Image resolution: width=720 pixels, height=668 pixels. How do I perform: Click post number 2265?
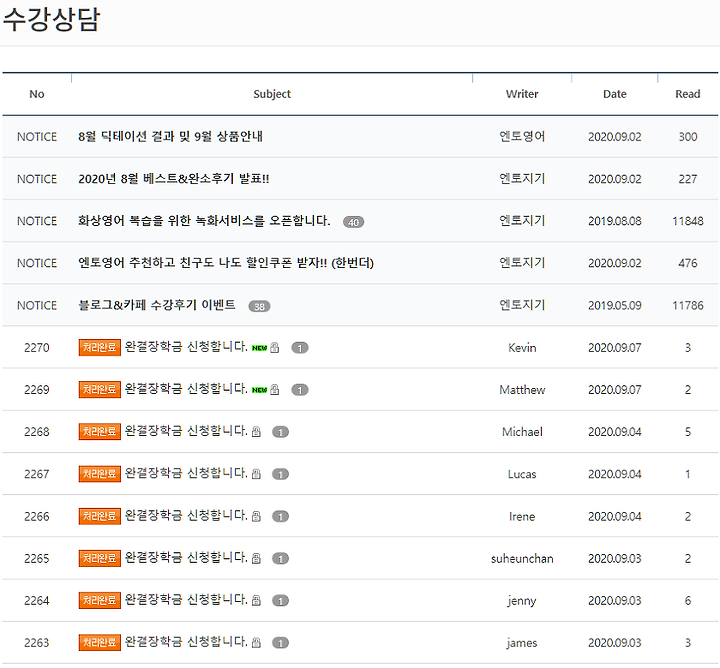pyautogui.click(x=37, y=559)
